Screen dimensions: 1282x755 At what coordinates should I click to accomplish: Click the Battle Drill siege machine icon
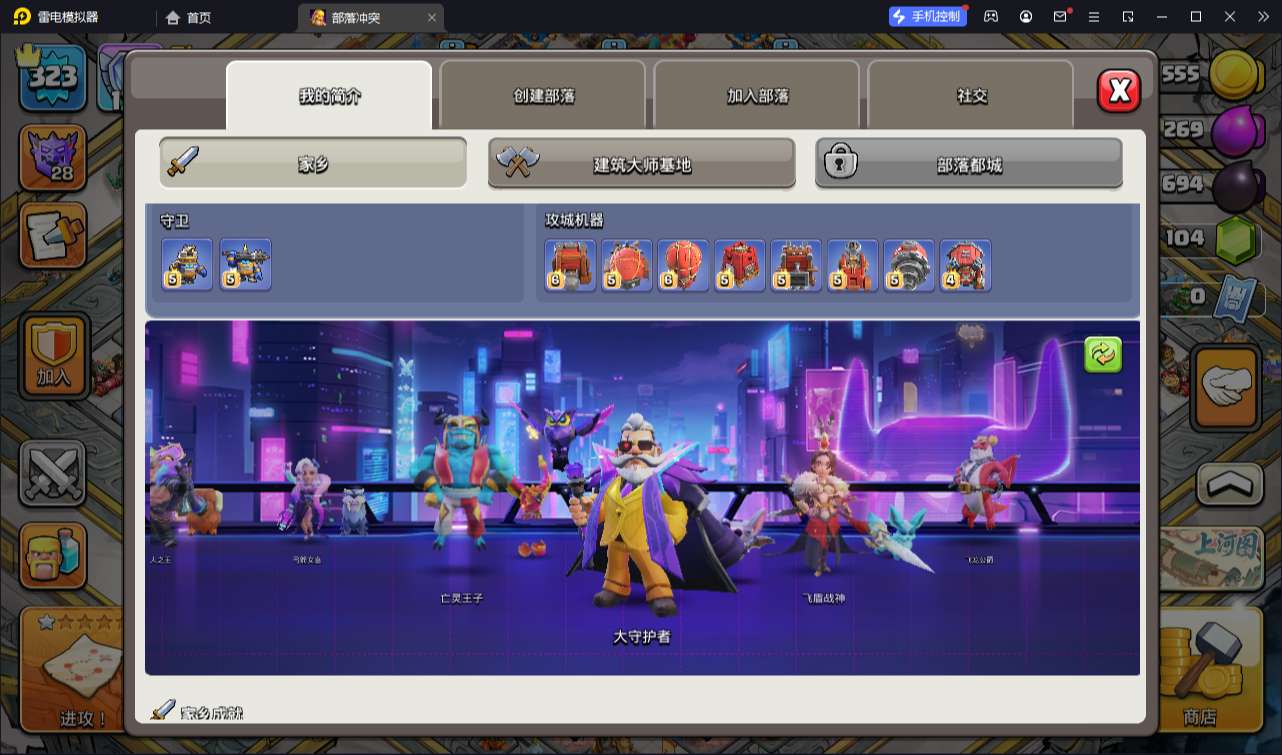tap(909, 265)
